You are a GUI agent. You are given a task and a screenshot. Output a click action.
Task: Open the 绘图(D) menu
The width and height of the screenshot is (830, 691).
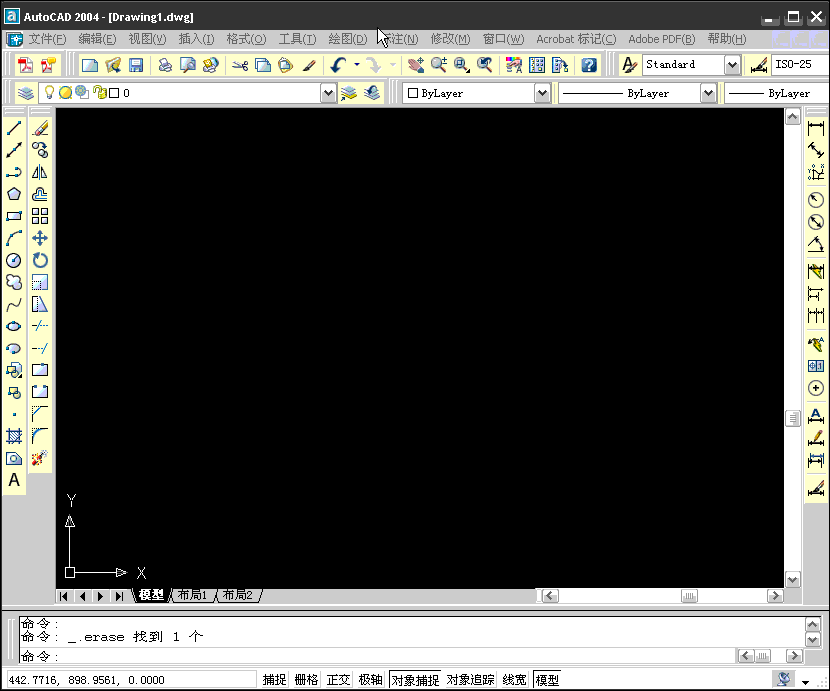(347, 39)
